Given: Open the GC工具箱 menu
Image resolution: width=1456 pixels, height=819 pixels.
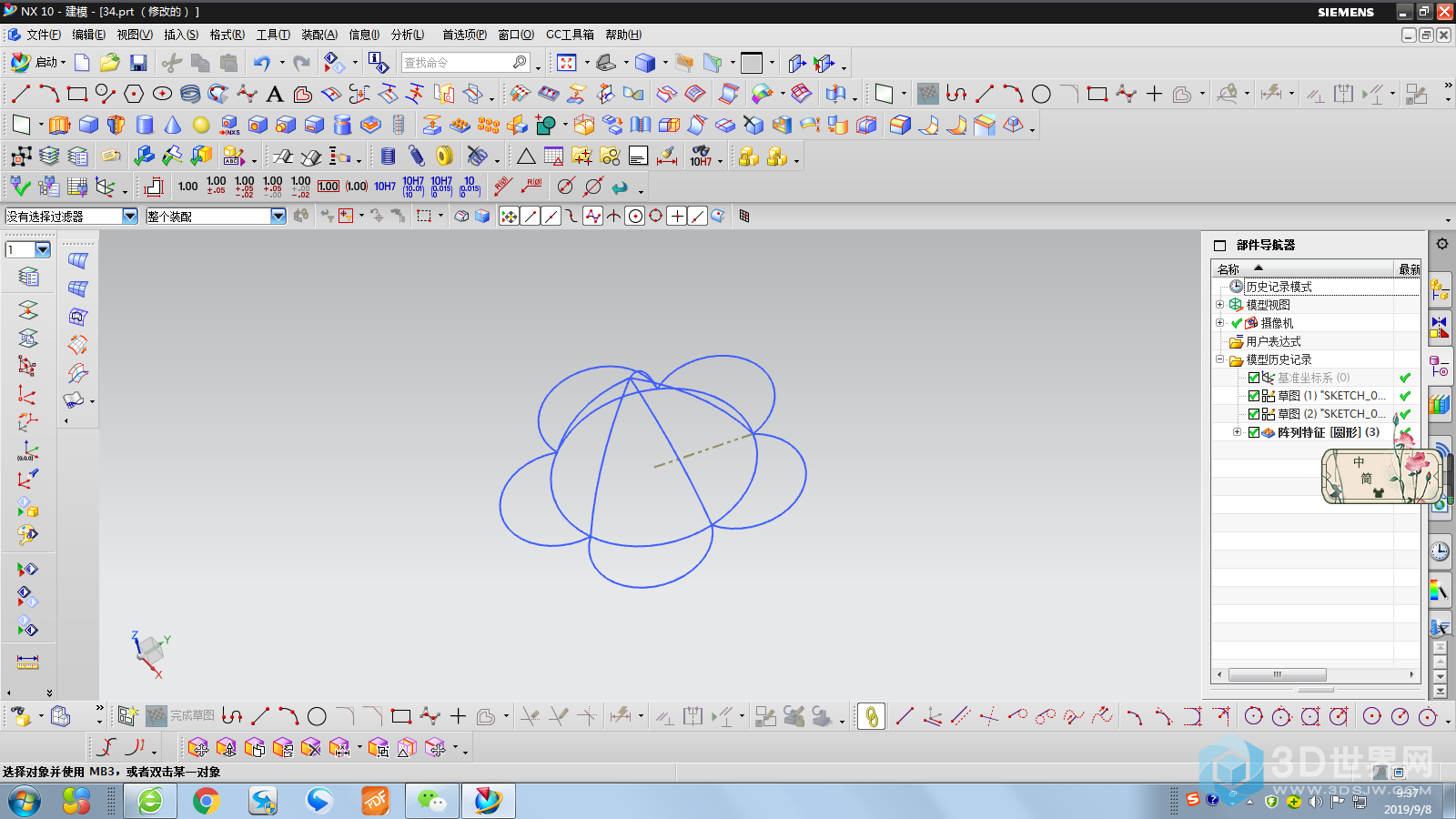Looking at the screenshot, I should tap(570, 35).
